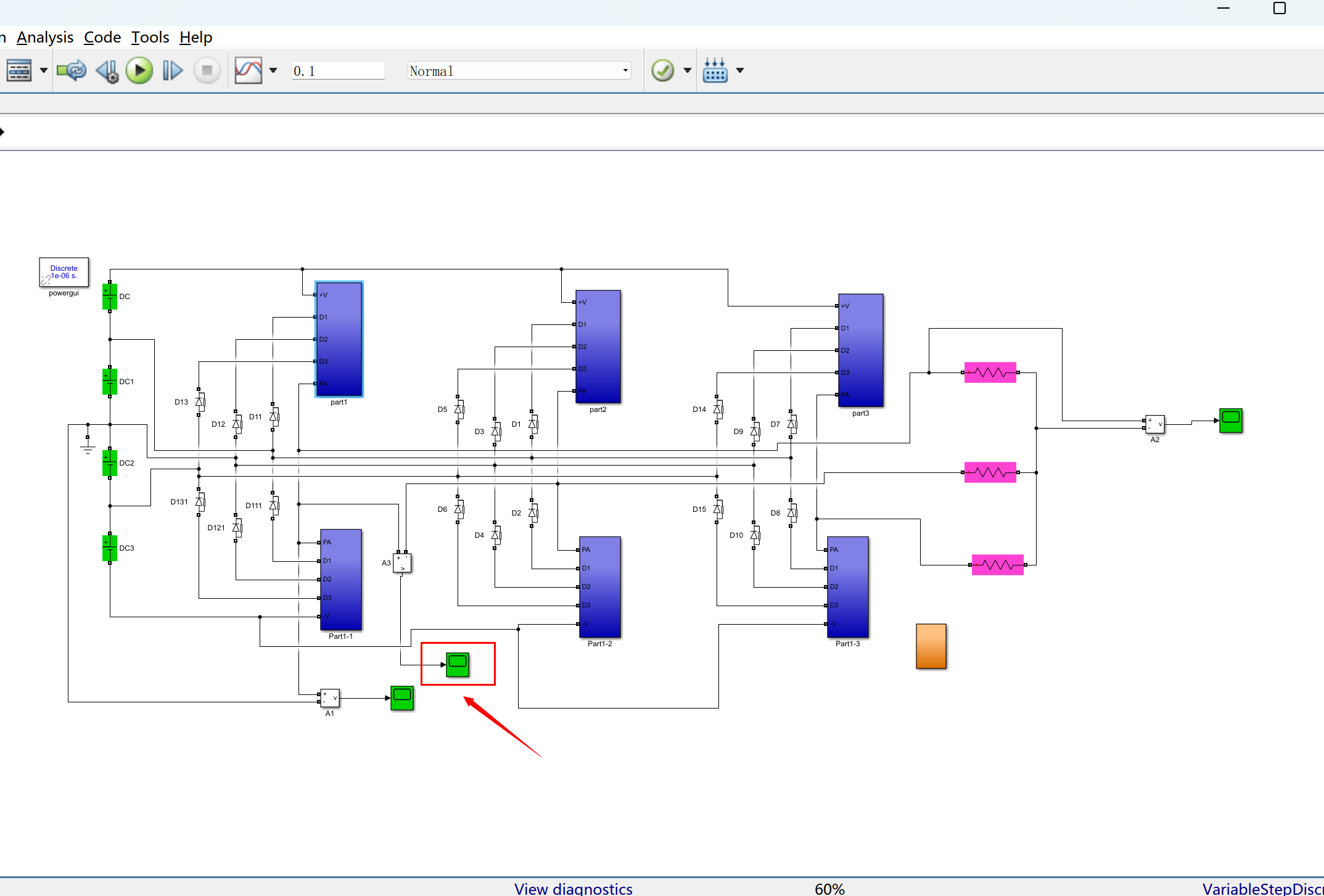This screenshot has height=896, width=1324.
Task: Click the VariableStepDiscrete solver link
Action: (1262, 889)
